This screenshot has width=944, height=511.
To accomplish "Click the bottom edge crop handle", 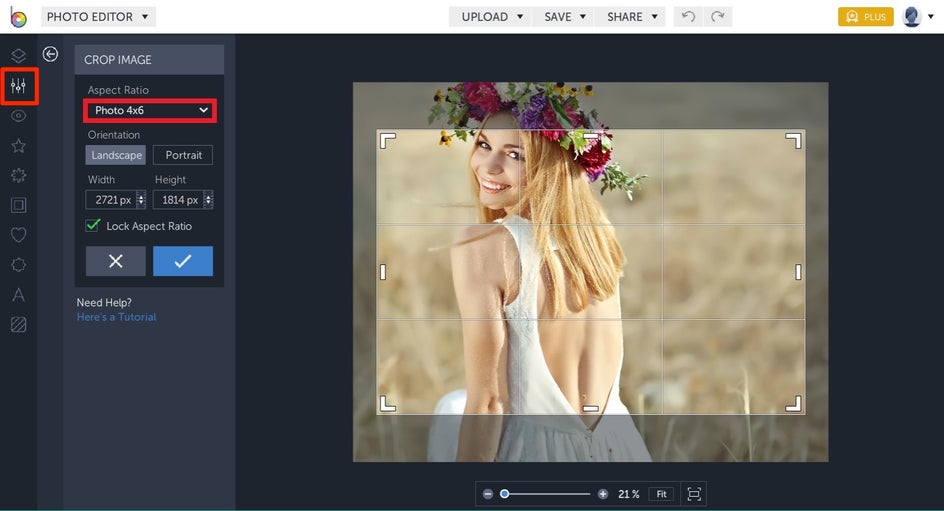I will (x=591, y=409).
